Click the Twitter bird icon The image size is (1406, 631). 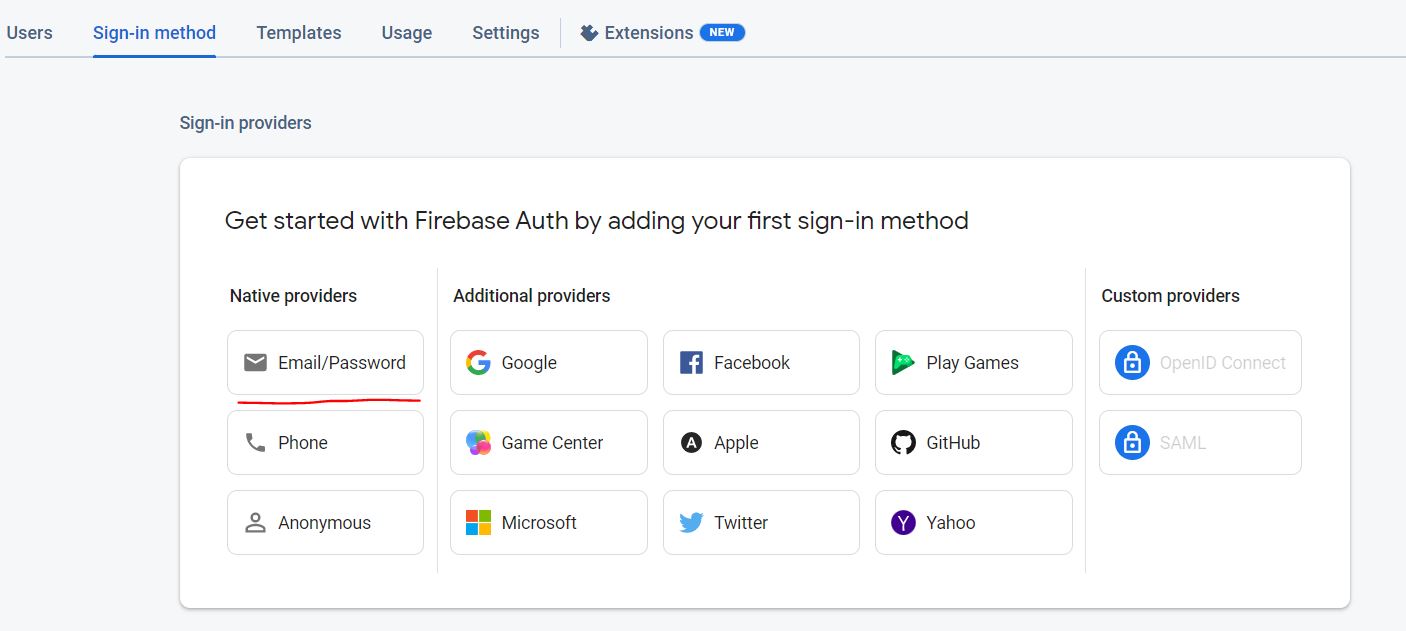(691, 522)
